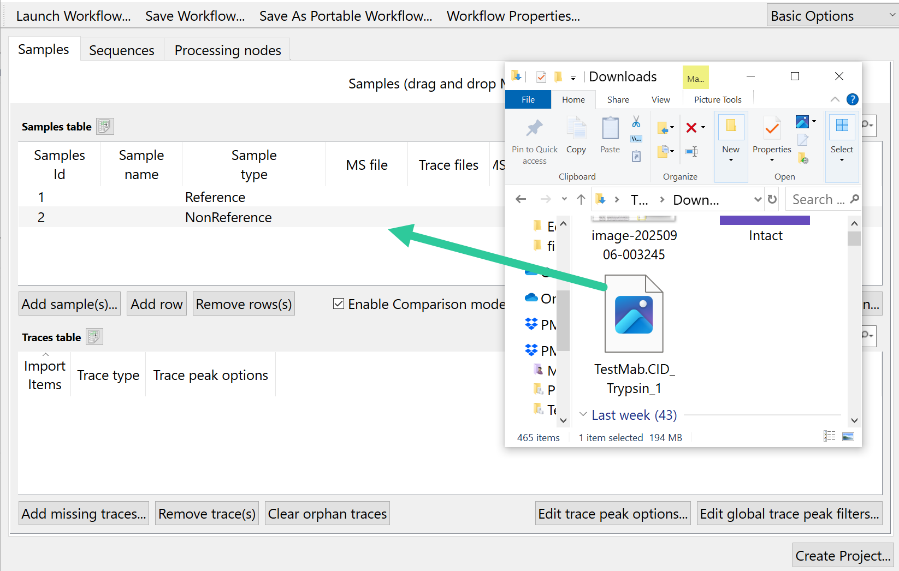
Task: Click the Add missing traces... button
Action: pos(84,514)
